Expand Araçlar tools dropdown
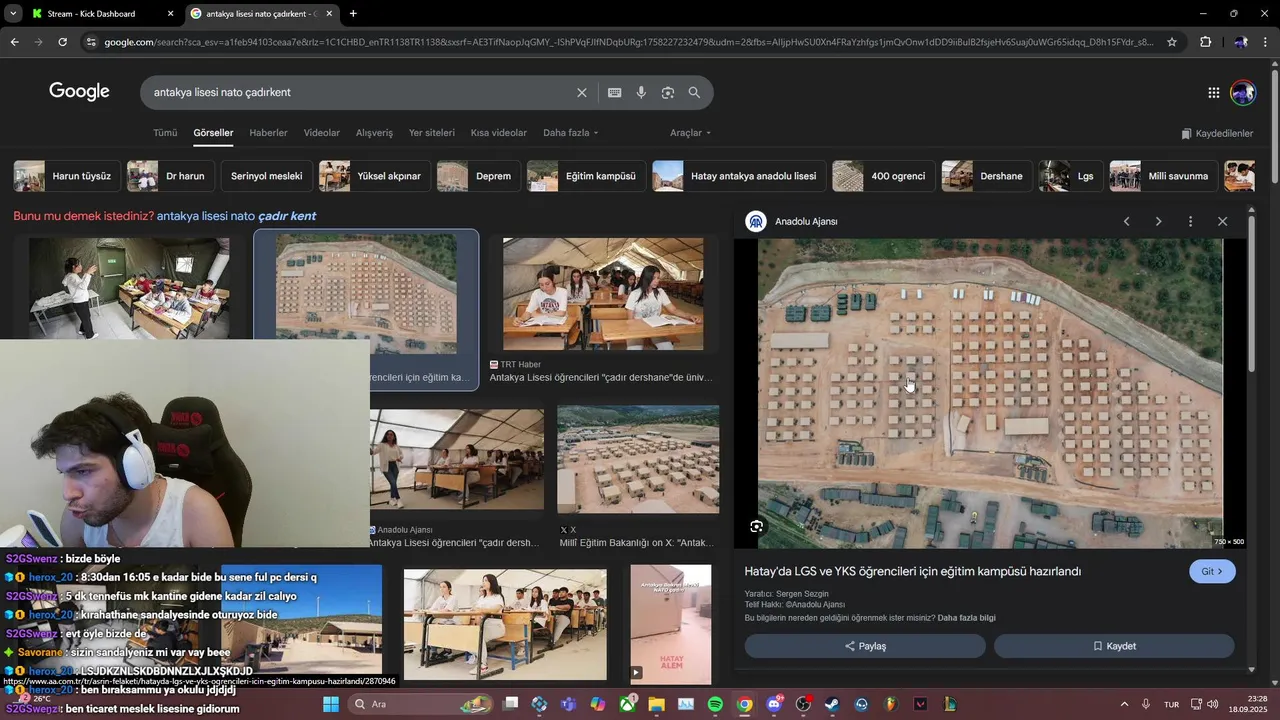The width and height of the screenshot is (1280, 720). coord(691,133)
